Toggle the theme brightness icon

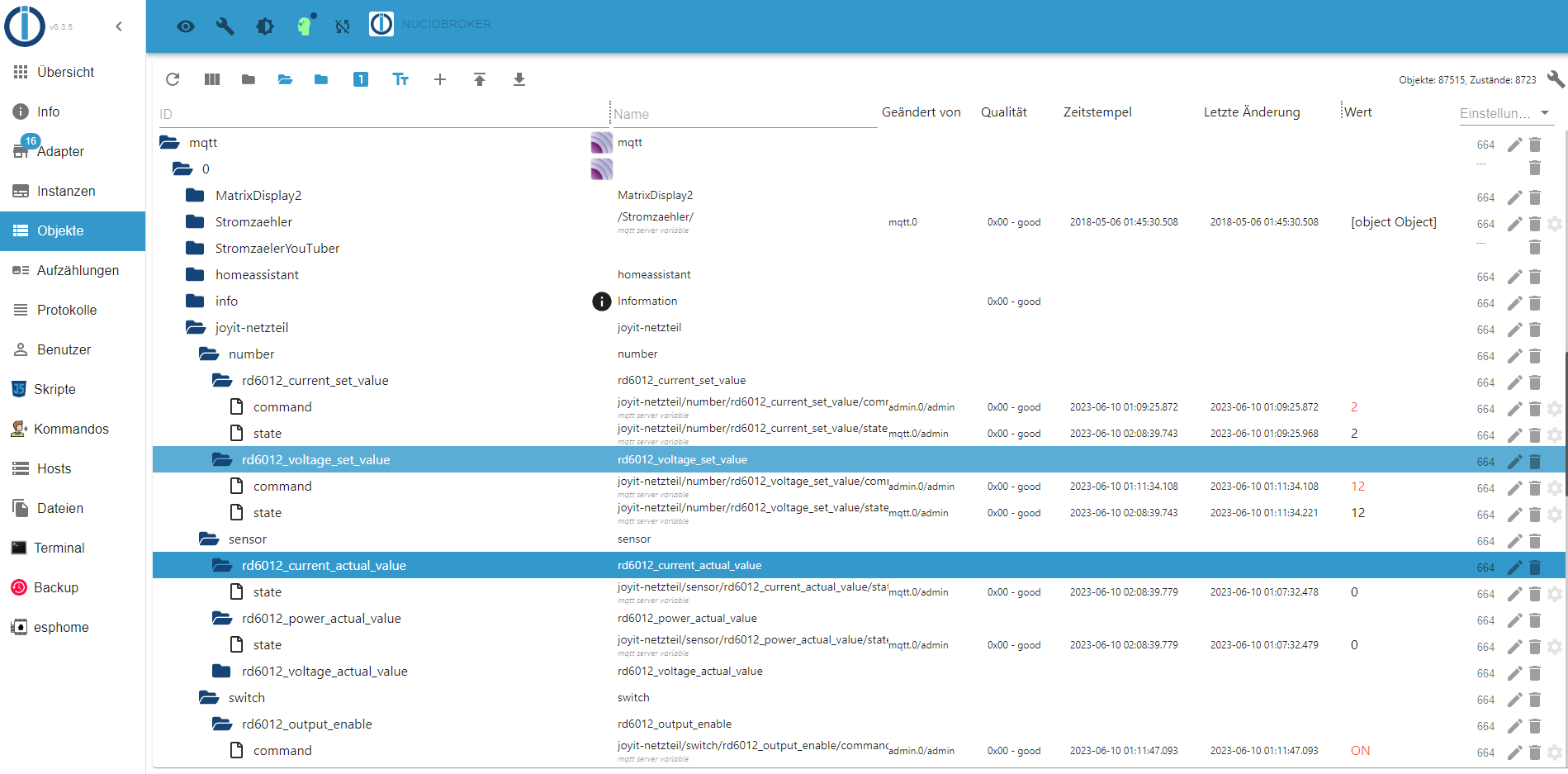coord(265,26)
